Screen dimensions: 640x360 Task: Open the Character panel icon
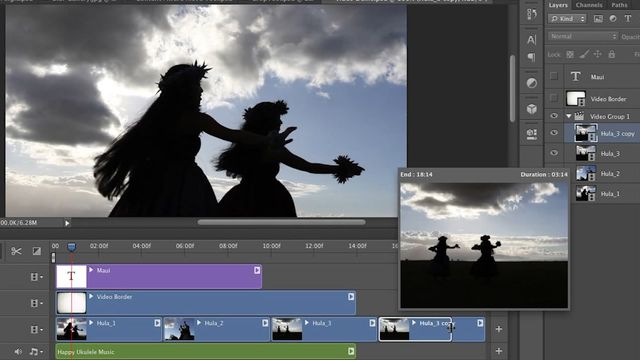pos(531,40)
